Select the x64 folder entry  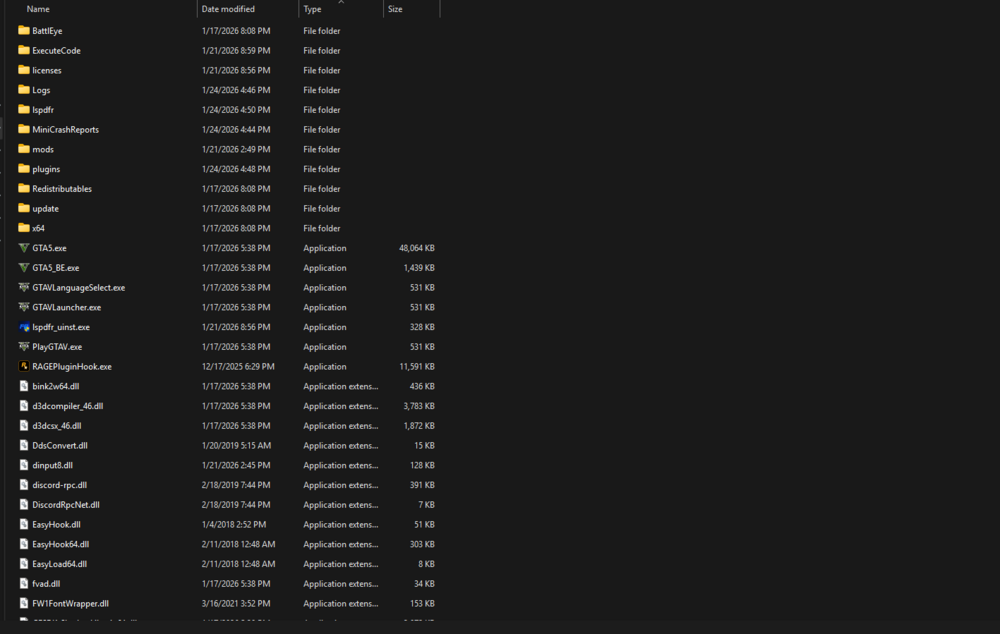[42, 228]
